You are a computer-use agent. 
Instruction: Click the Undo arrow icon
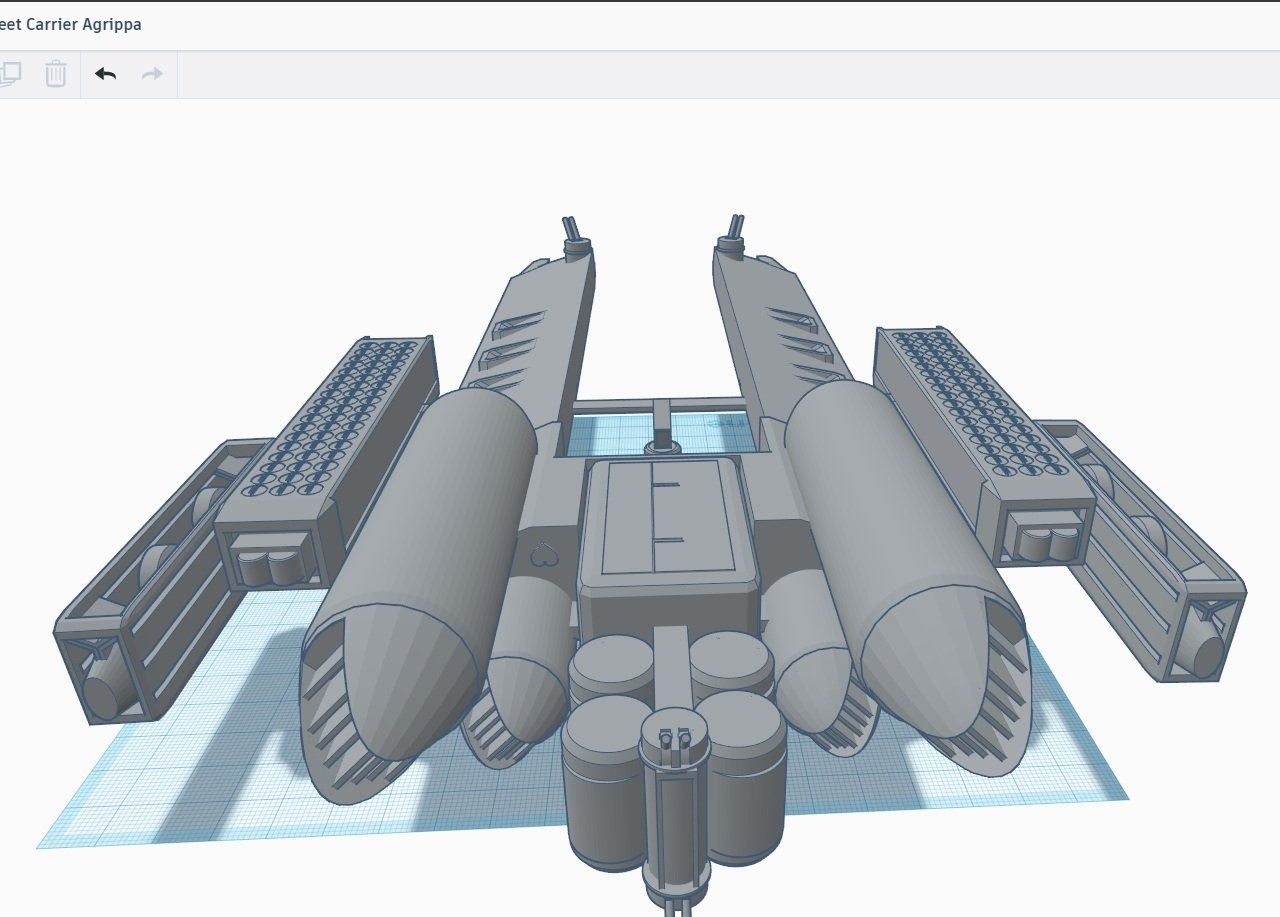tap(106, 74)
